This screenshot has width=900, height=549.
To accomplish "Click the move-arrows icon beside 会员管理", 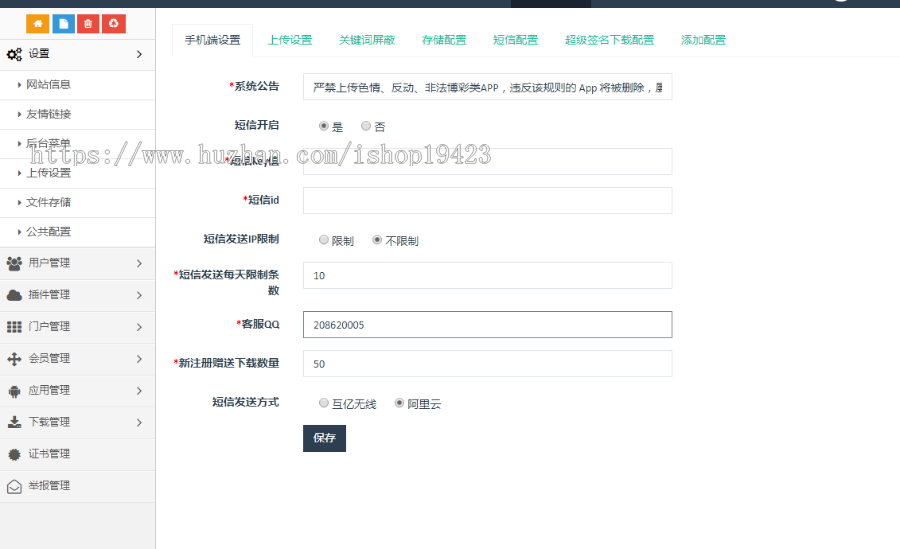I will click(x=14, y=359).
